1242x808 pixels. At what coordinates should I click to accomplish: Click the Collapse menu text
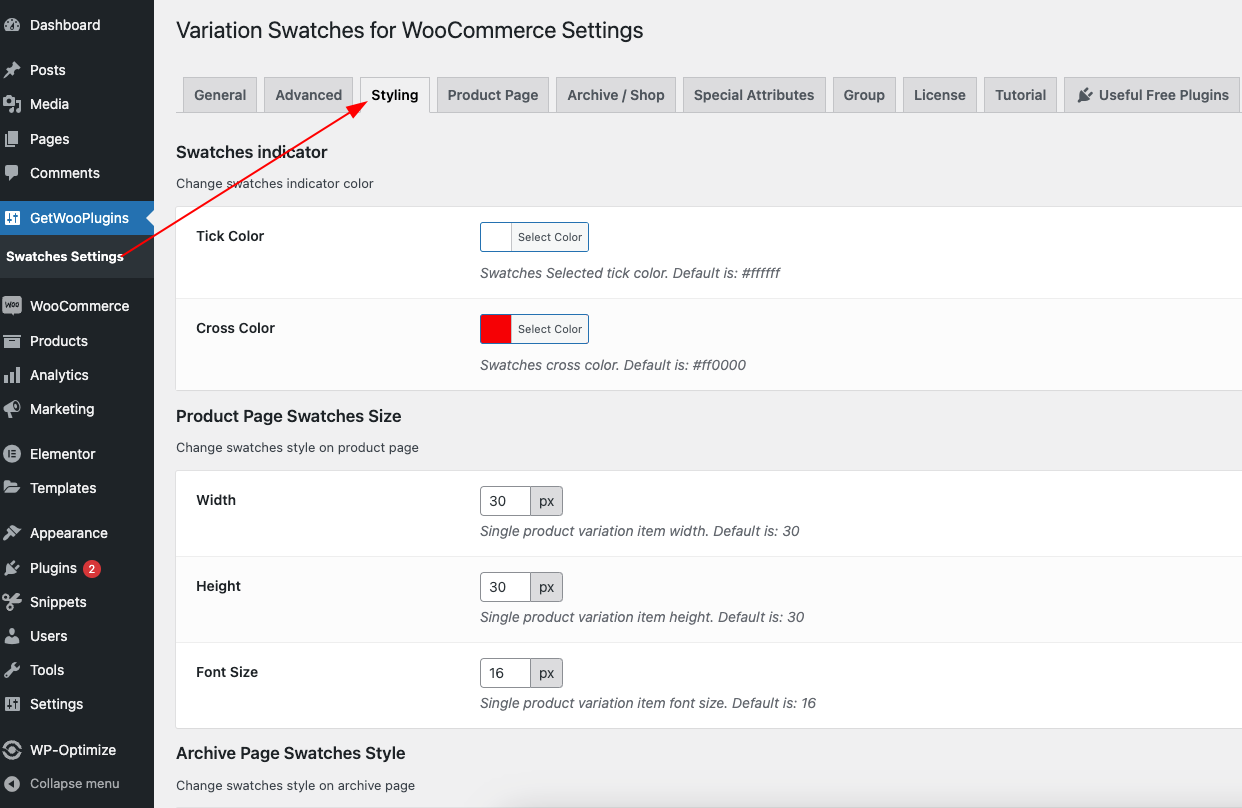pos(75,784)
